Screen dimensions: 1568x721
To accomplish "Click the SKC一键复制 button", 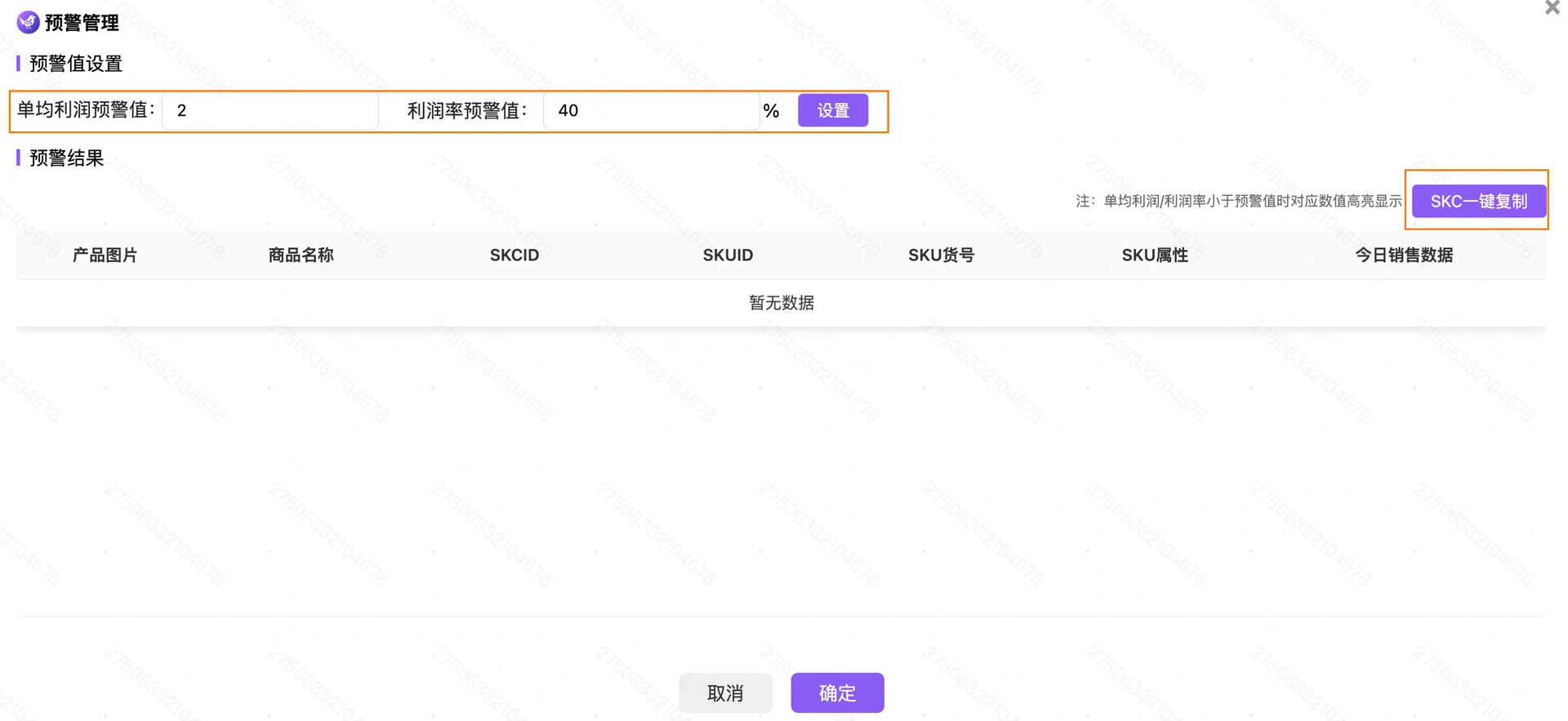I will click(x=1479, y=201).
